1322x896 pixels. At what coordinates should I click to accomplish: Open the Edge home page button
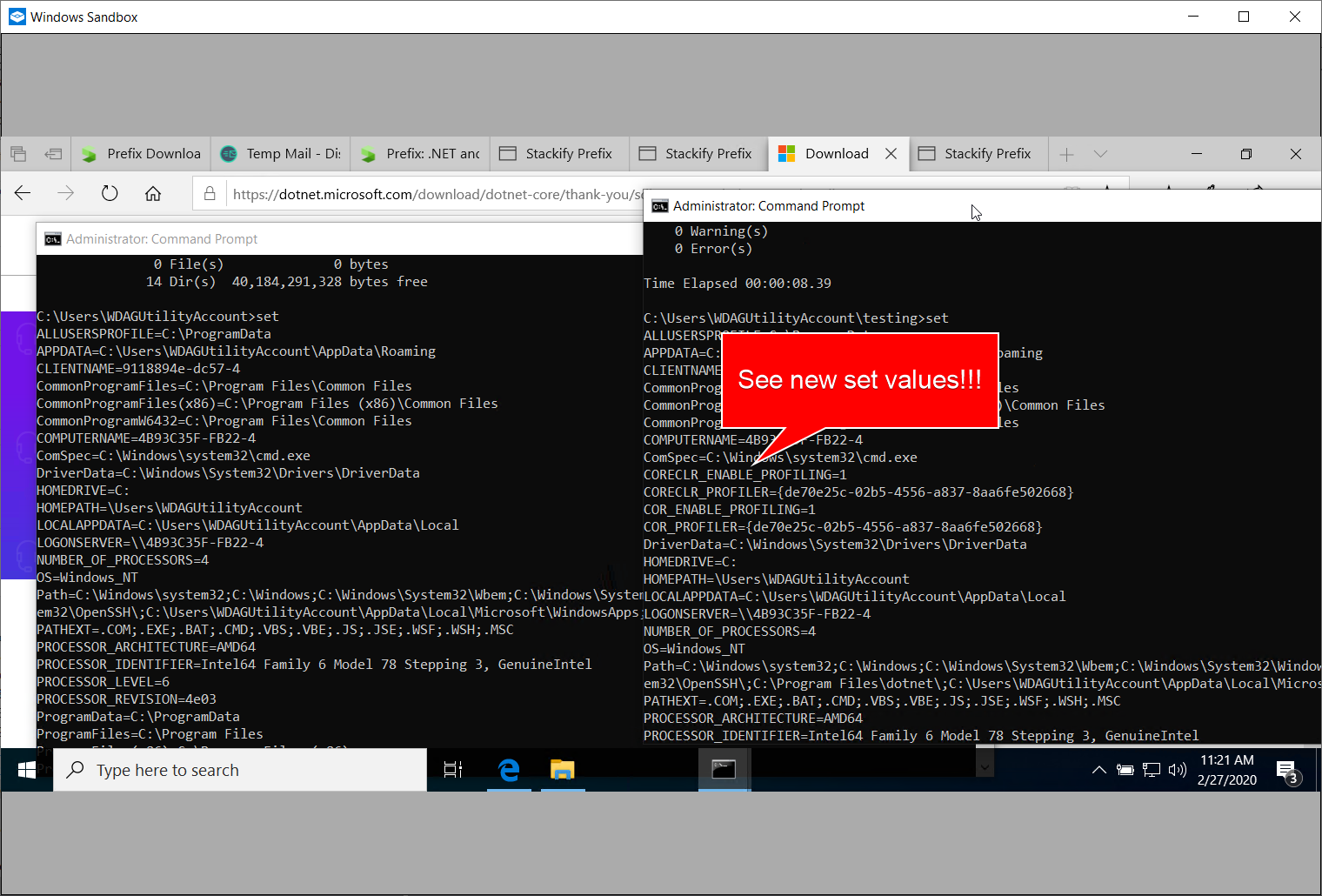tap(153, 193)
